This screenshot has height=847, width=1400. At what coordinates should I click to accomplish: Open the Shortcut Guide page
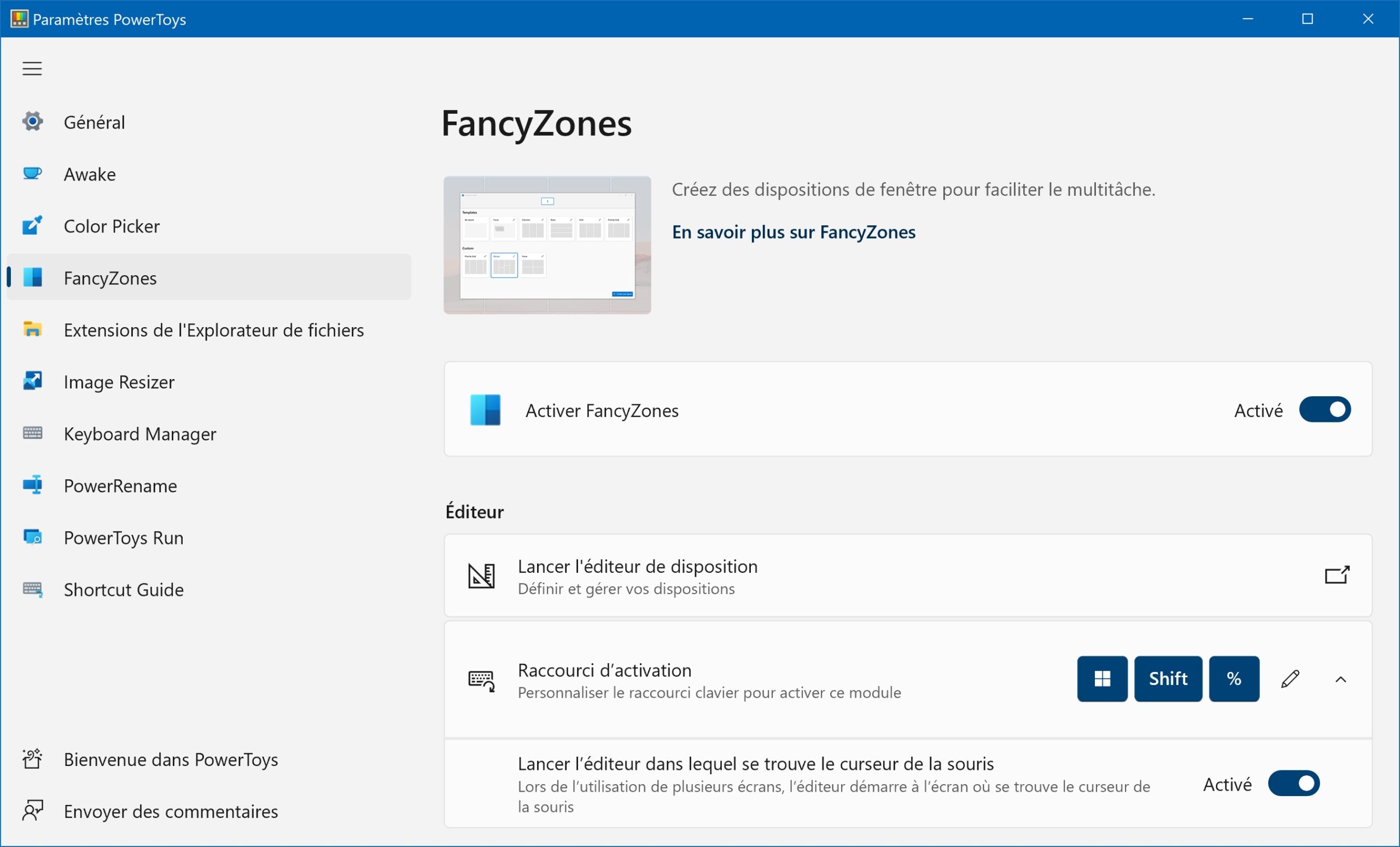(208, 589)
